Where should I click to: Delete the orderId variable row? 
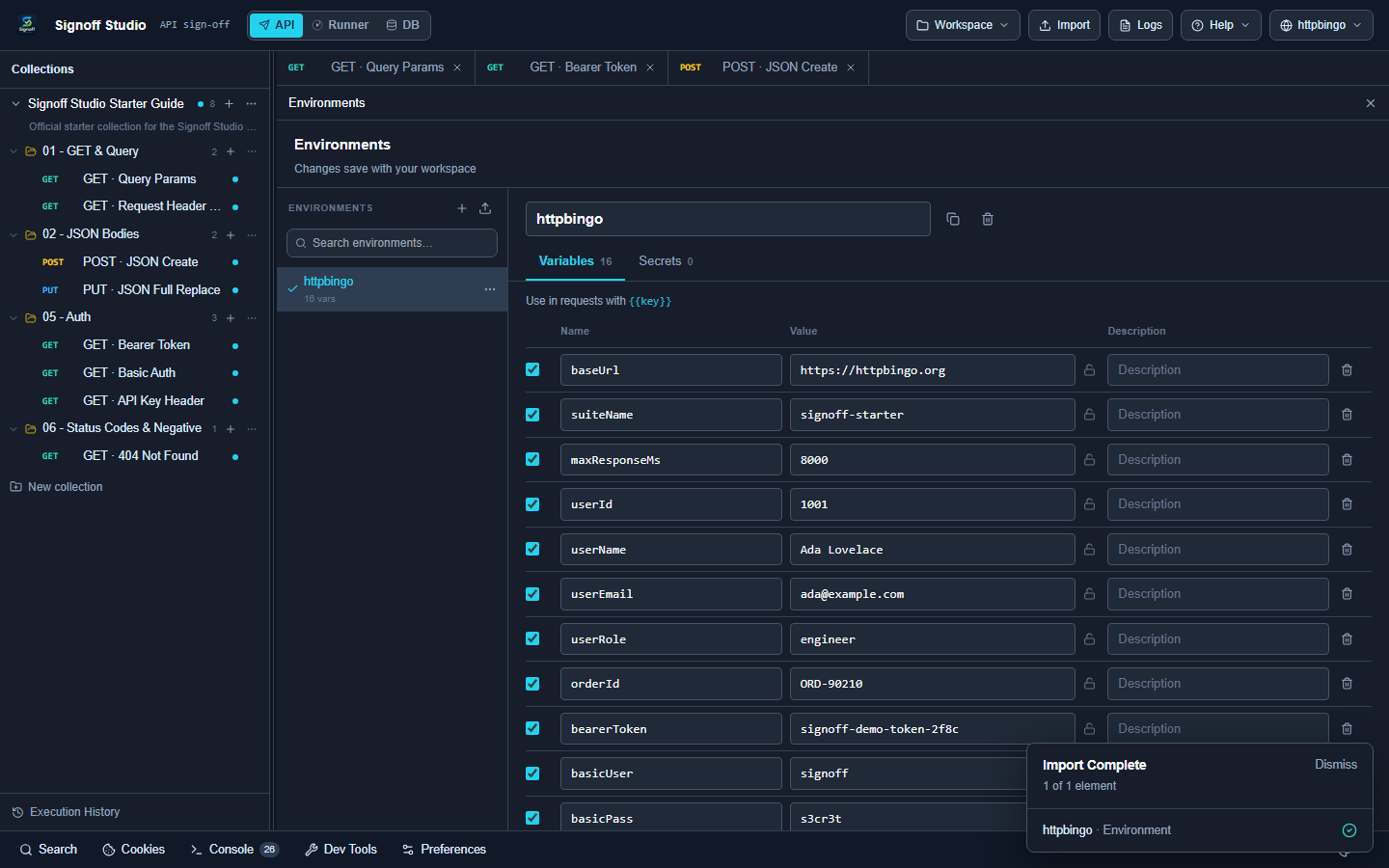(x=1348, y=684)
